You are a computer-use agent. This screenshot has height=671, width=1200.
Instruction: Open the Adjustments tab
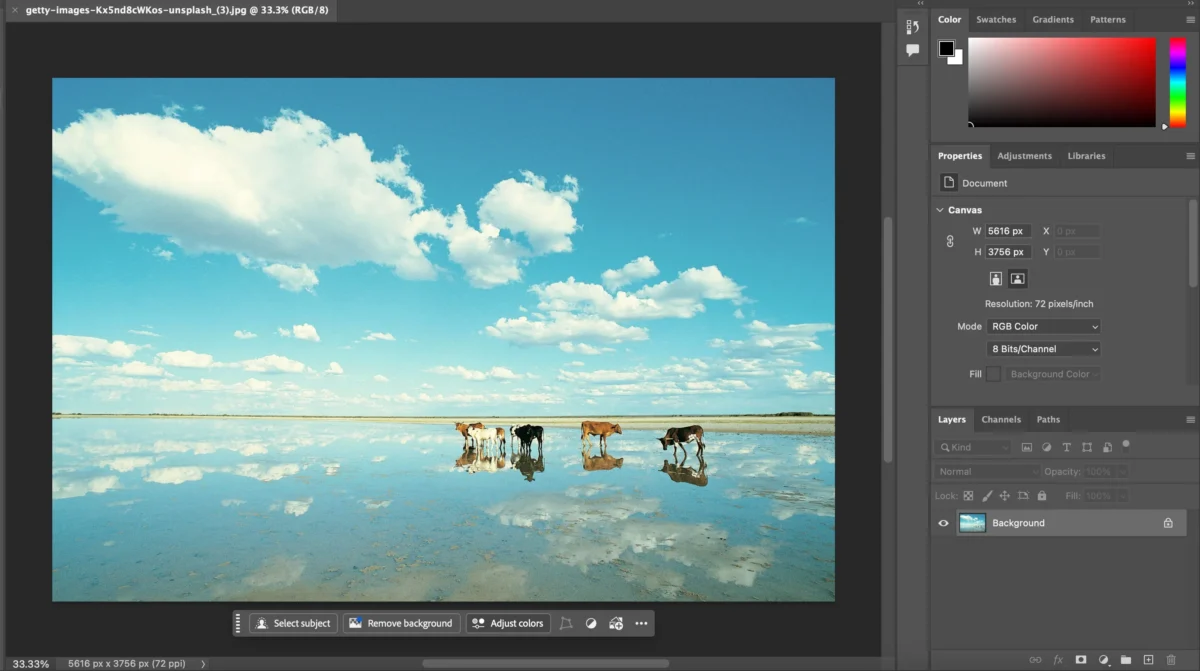pos(1024,156)
